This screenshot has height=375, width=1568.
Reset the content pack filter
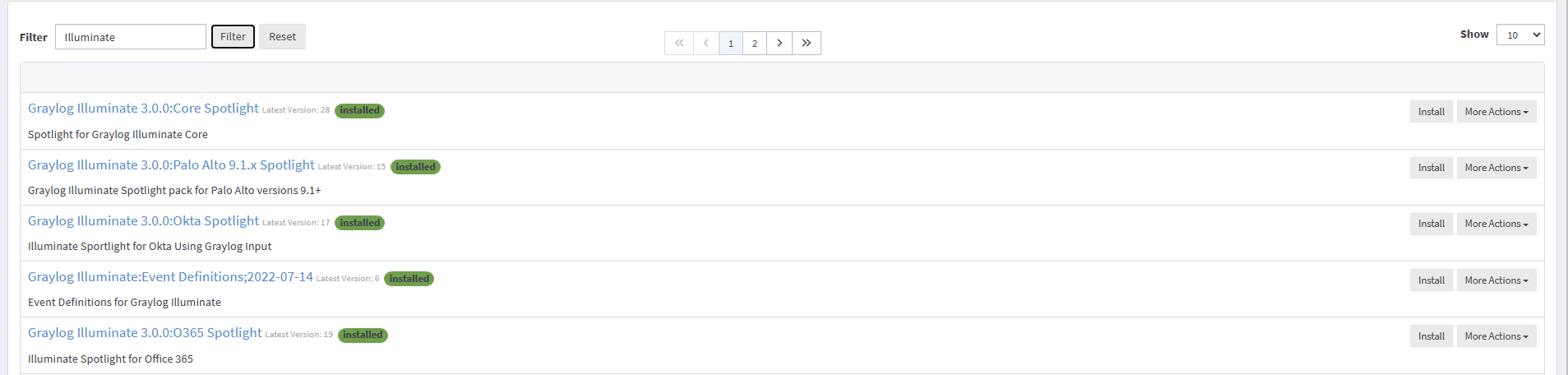tap(282, 36)
